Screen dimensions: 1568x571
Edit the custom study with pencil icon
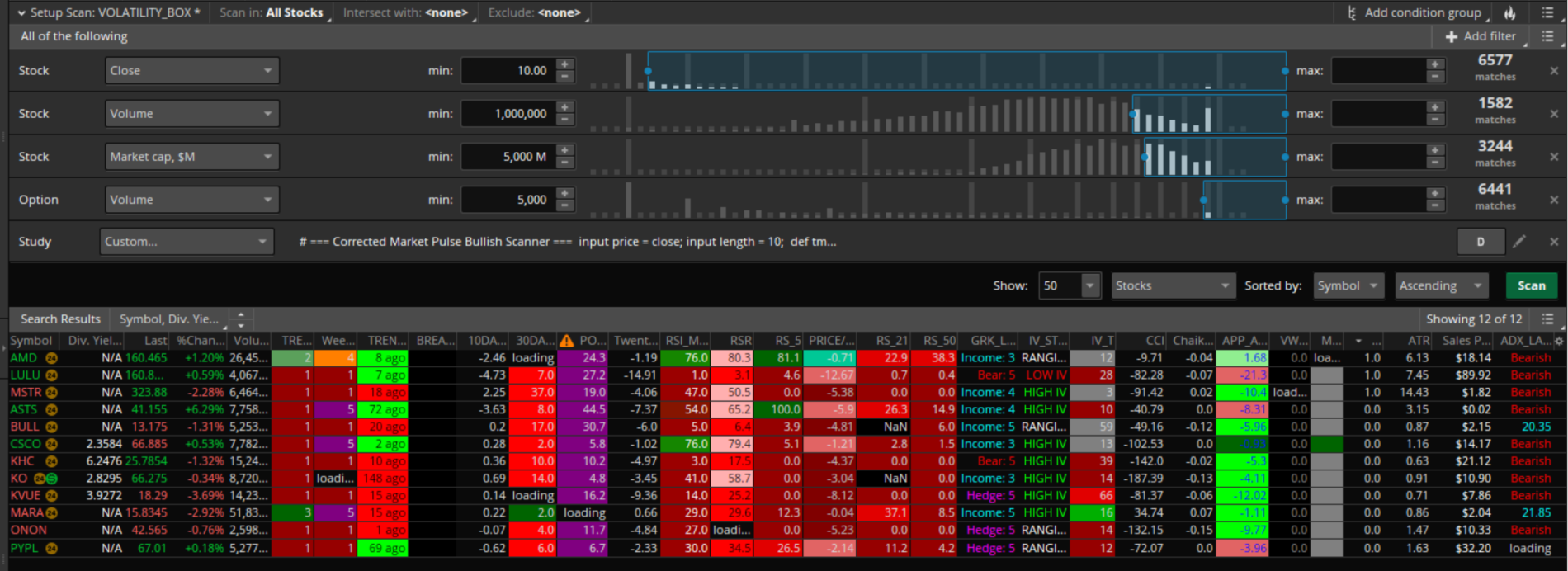point(1519,241)
